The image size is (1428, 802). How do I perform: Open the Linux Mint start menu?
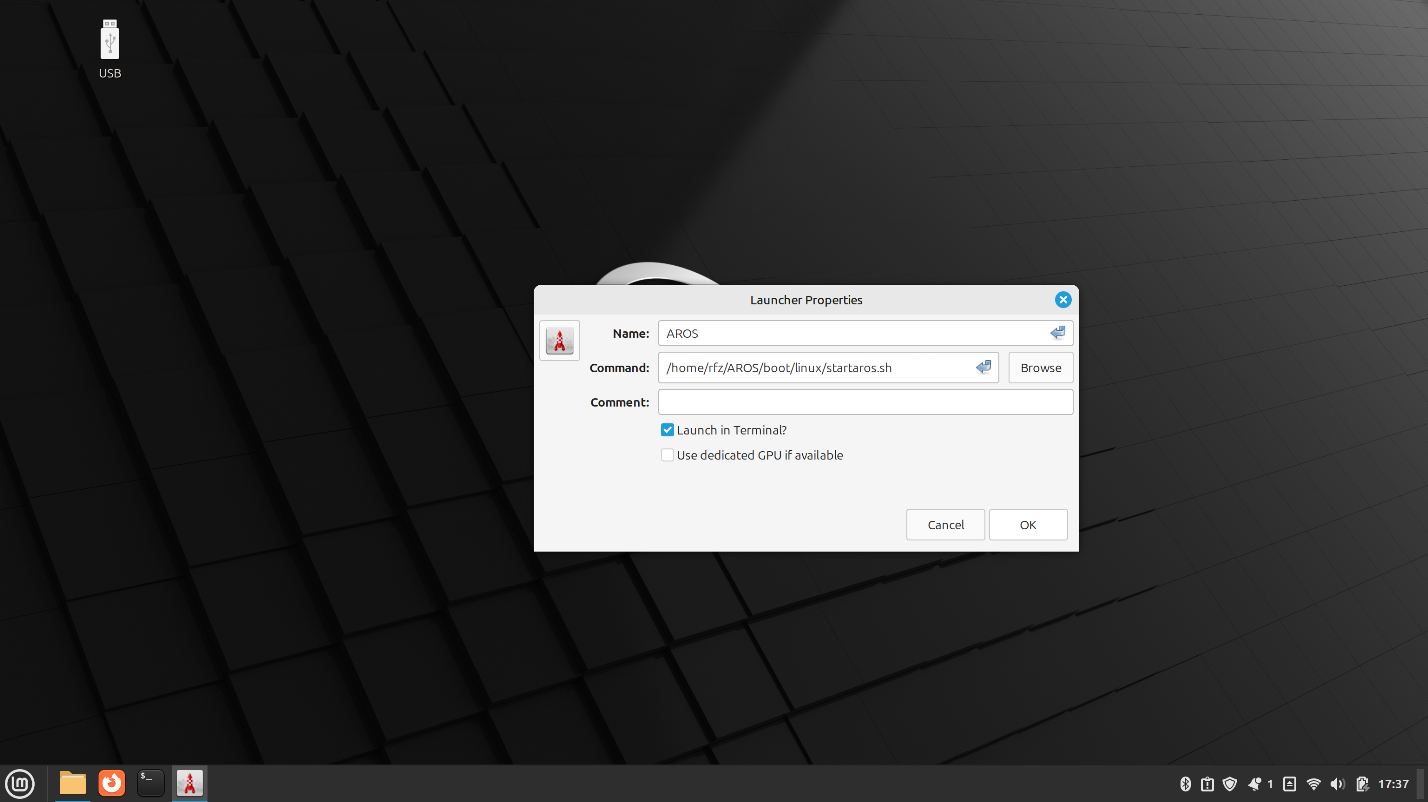(20, 783)
